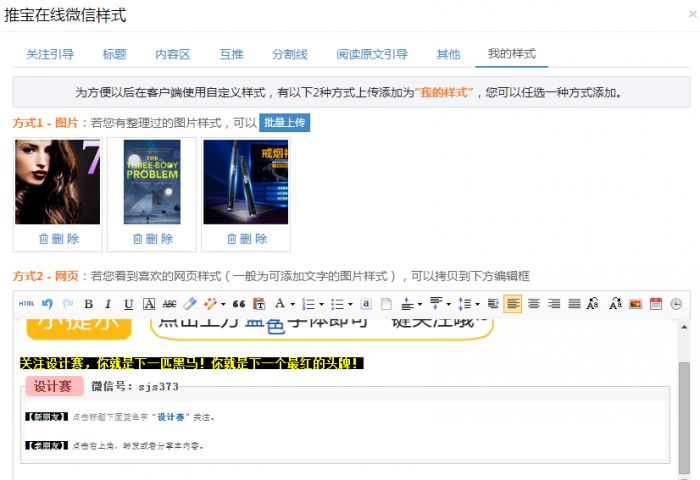Insert date with calendar icon

(656, 304)
